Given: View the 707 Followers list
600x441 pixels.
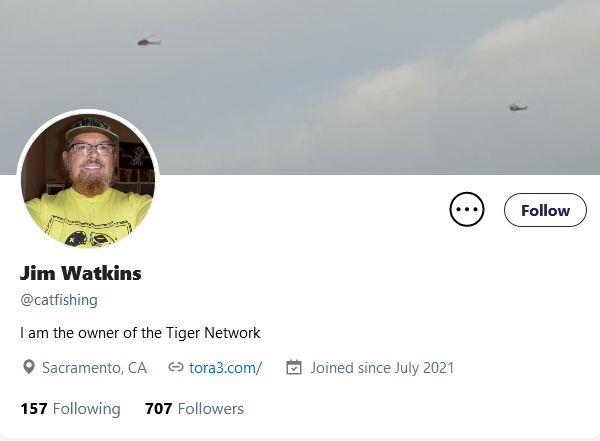Looking at the screenshot, I should 194,409.
